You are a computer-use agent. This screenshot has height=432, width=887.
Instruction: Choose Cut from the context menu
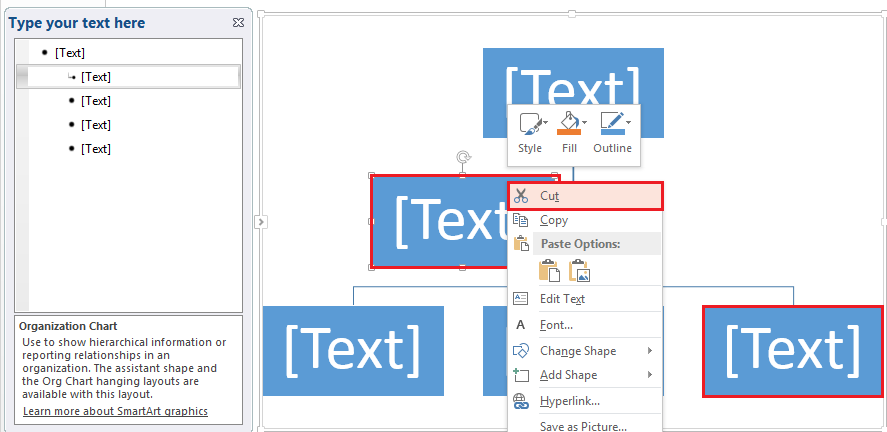coord(585,196)
